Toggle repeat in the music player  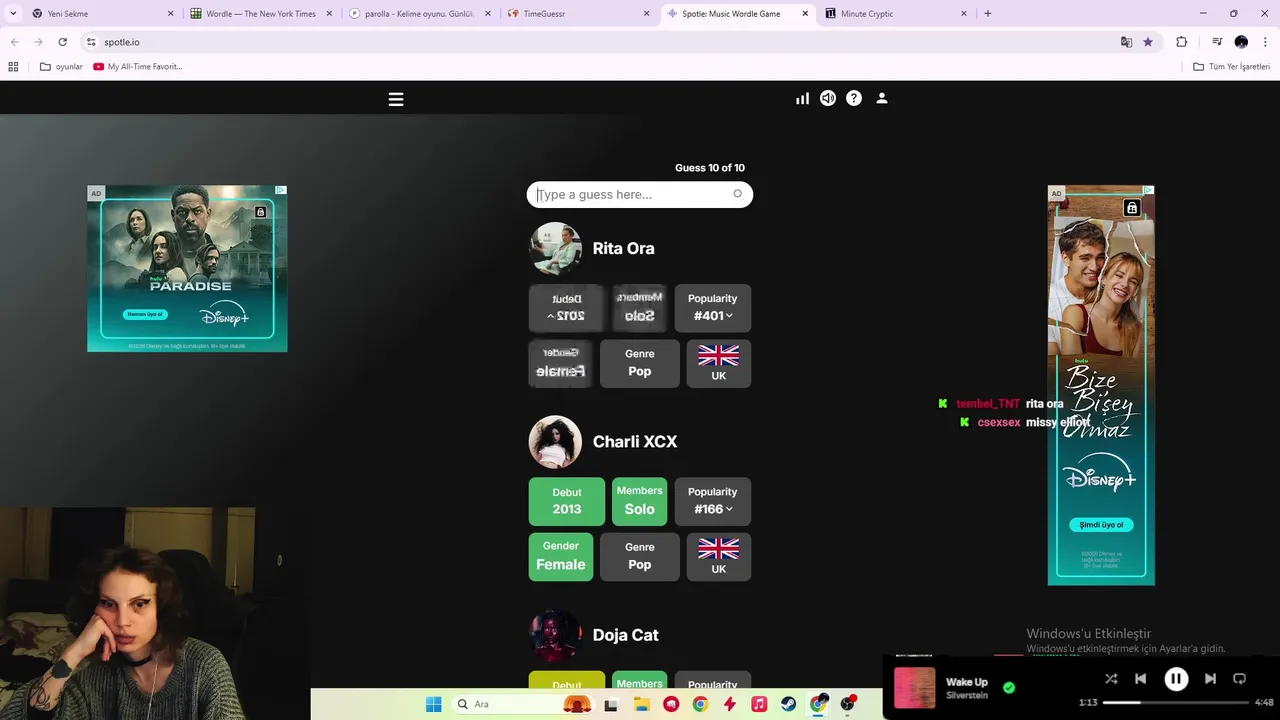click(x=1239, y=679)
